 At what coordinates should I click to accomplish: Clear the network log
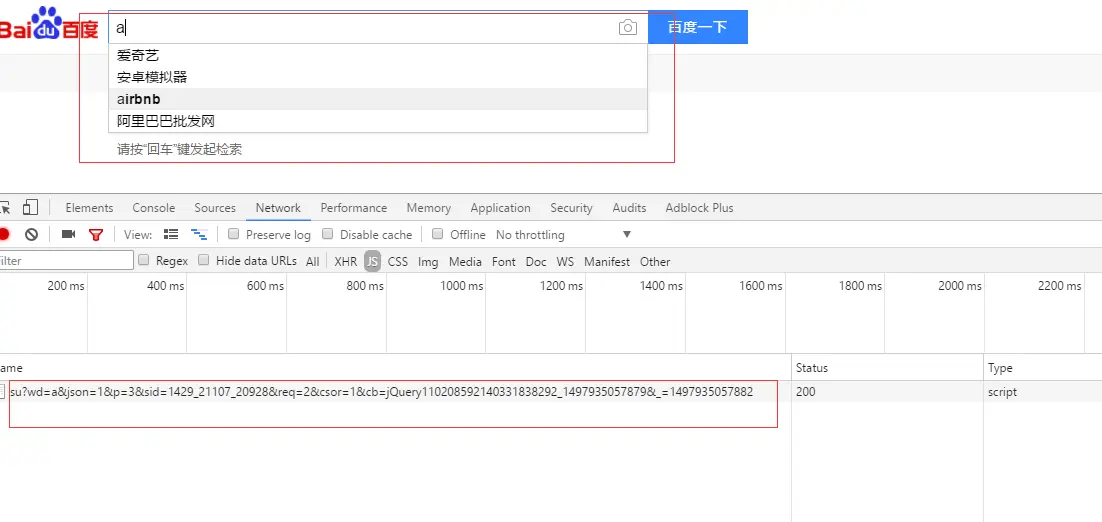(x=32, y=235)
